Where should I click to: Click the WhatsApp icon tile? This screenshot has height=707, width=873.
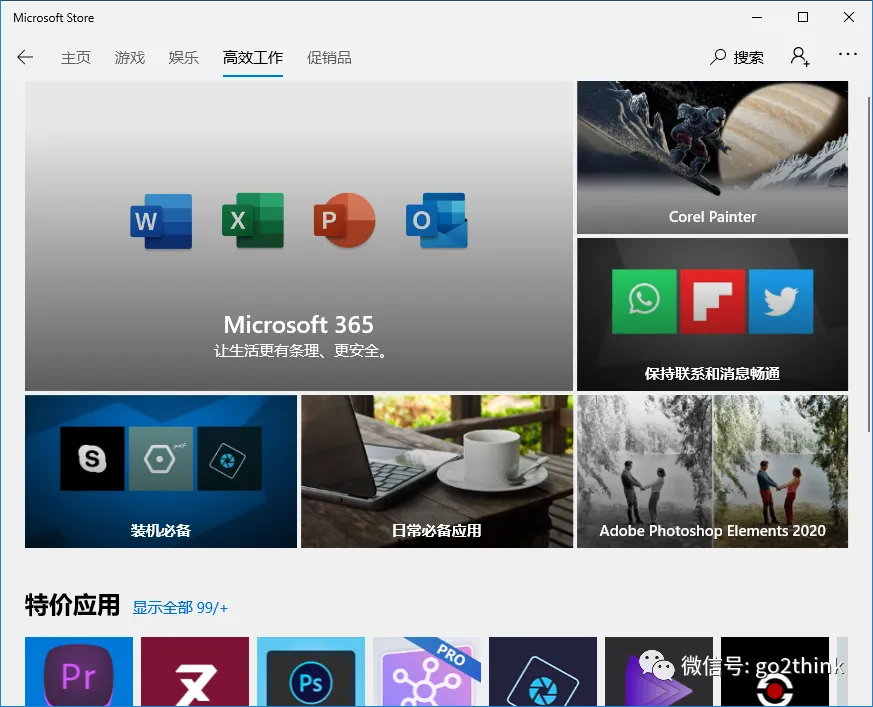644,301
